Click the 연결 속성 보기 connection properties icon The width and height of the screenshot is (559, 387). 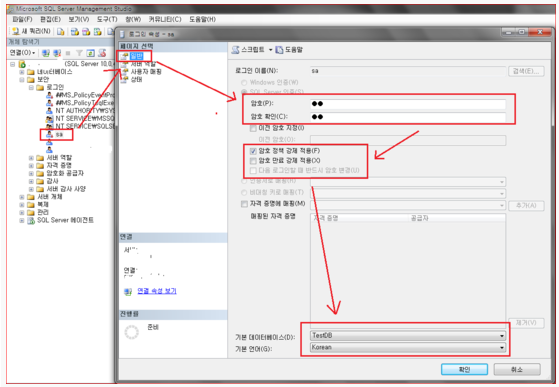tap(128, 291)
